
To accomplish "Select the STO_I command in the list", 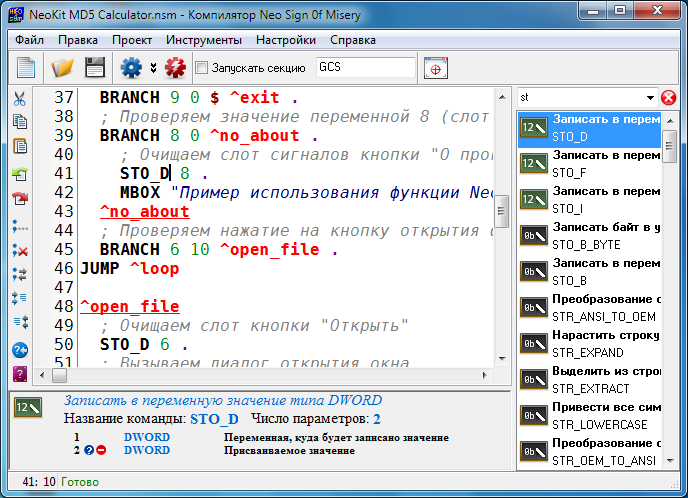I will pos(590,200).
